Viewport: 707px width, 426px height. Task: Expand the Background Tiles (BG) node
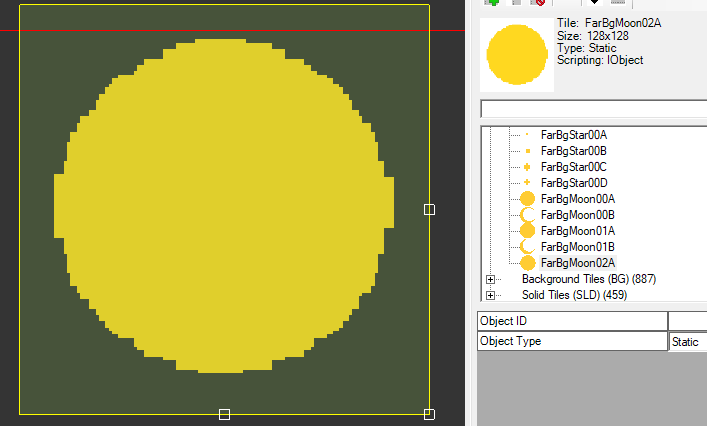pyautogui.click(x=490, y=279)
